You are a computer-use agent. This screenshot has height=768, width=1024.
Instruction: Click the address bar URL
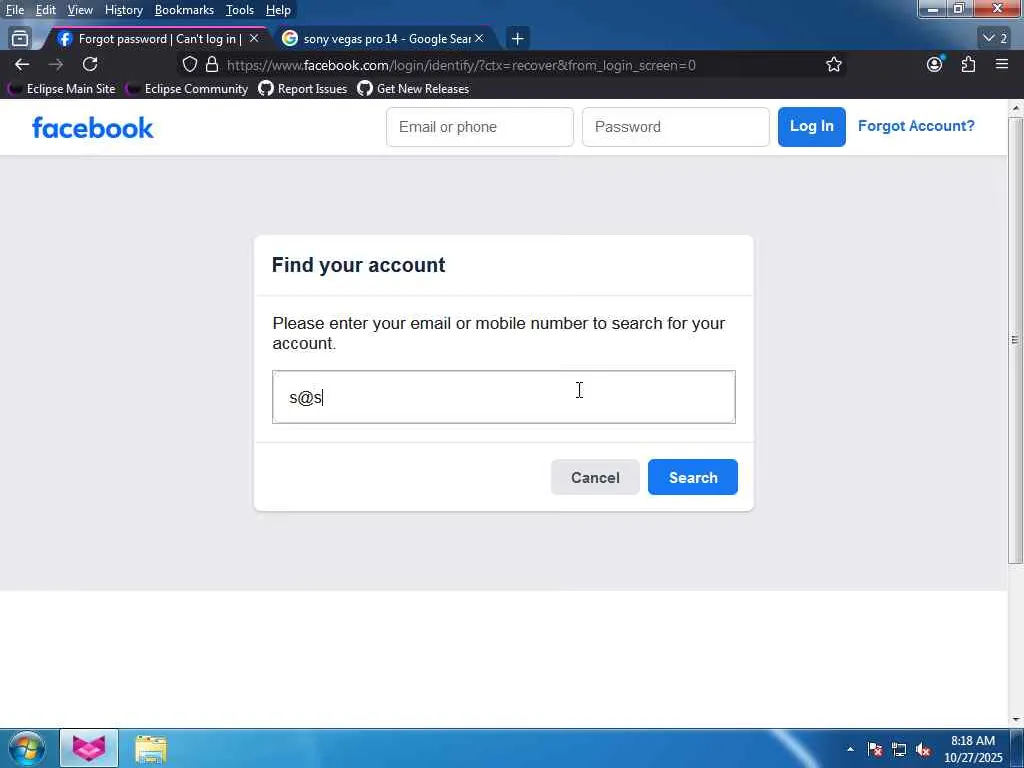coord(461,65)
